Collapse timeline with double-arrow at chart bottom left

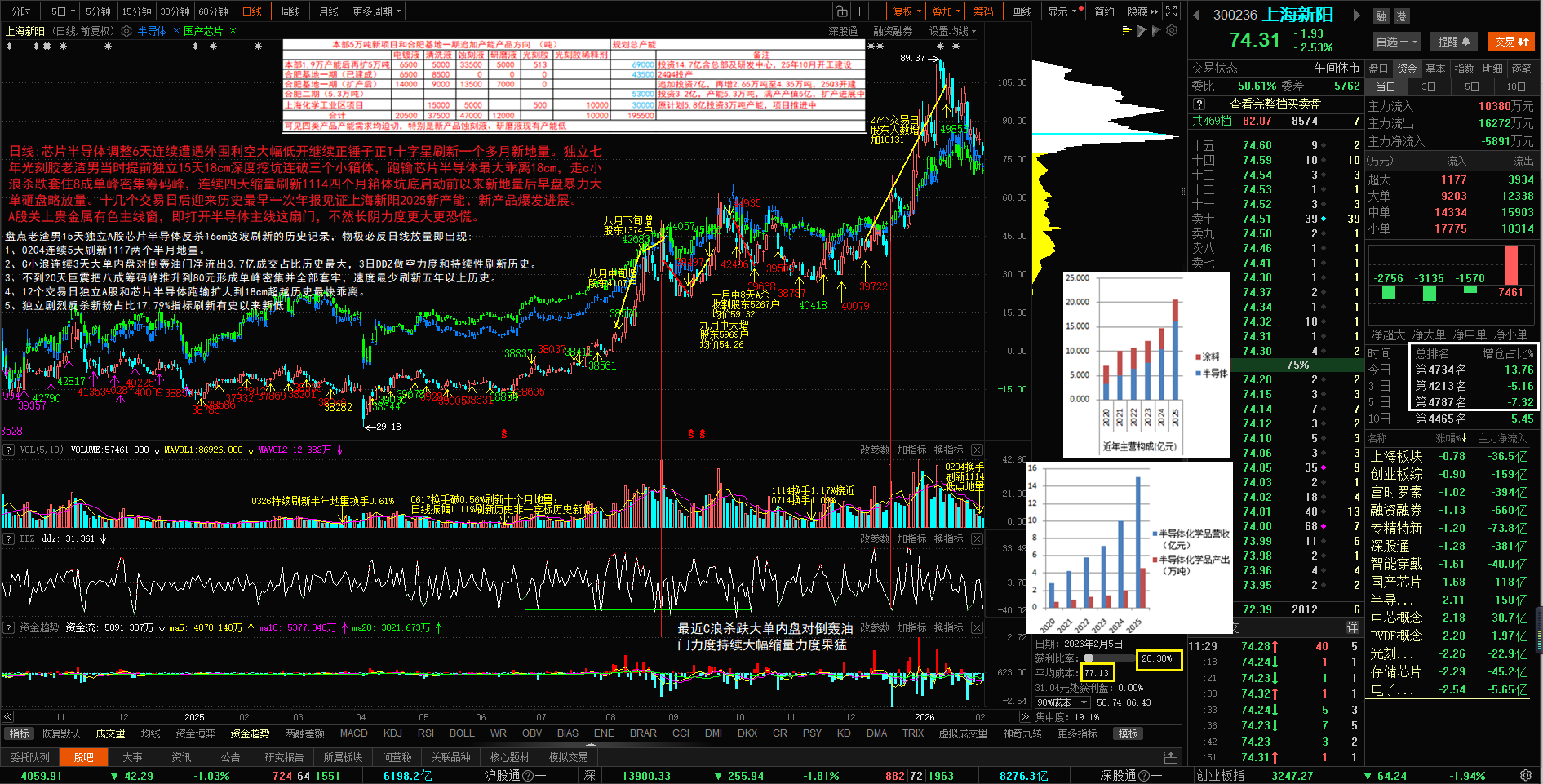click(x=8, y=716)
